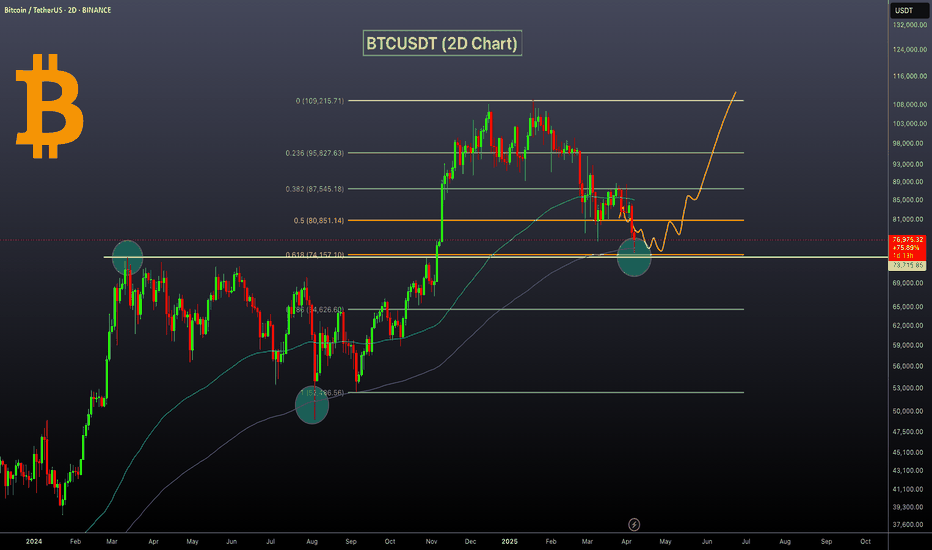Click the 116,000.00 price axis label
Screen dimensions: 932x550
(x=909, y=76)
